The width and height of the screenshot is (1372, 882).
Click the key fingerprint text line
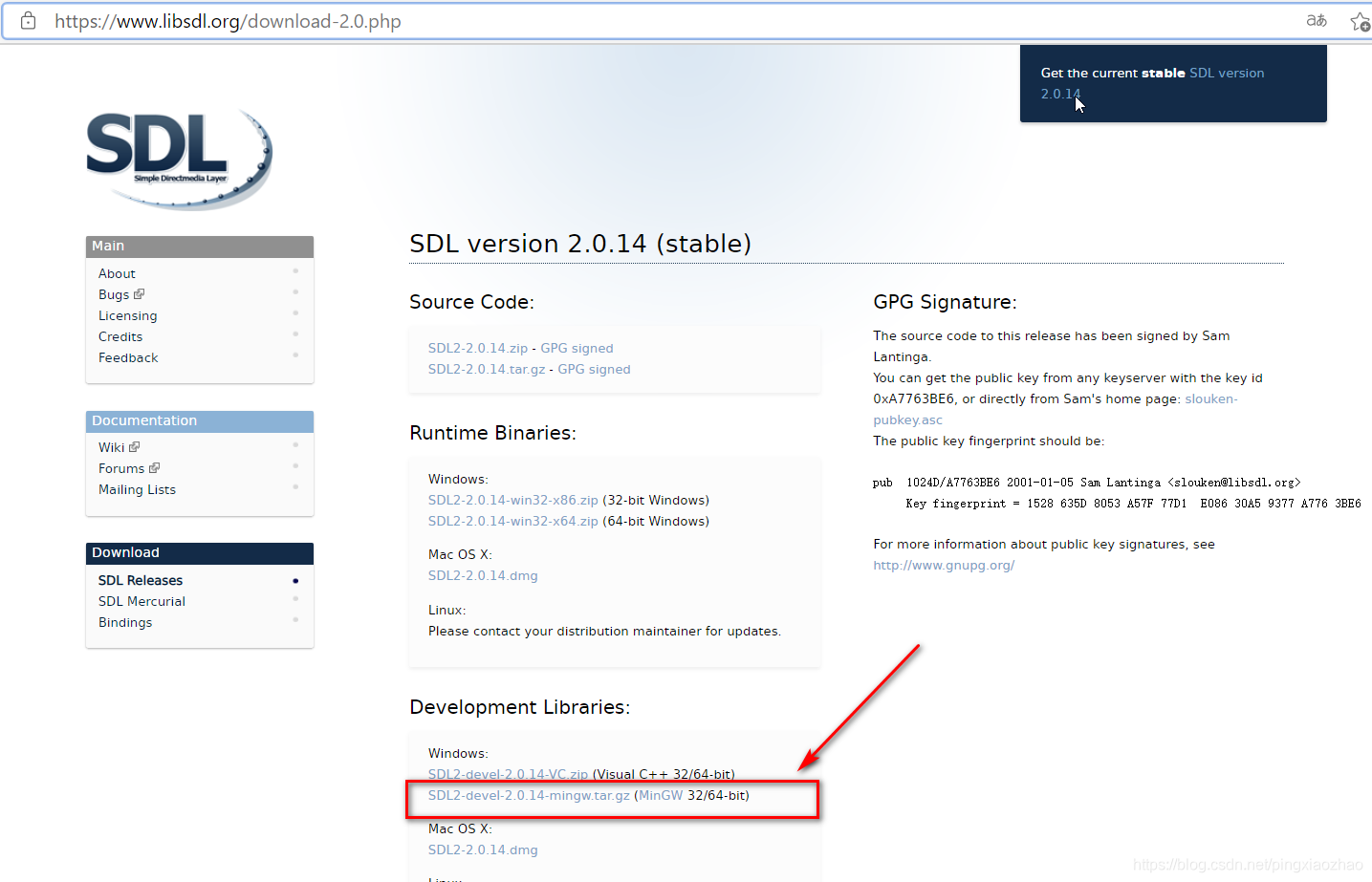(x=1133, y=504)
